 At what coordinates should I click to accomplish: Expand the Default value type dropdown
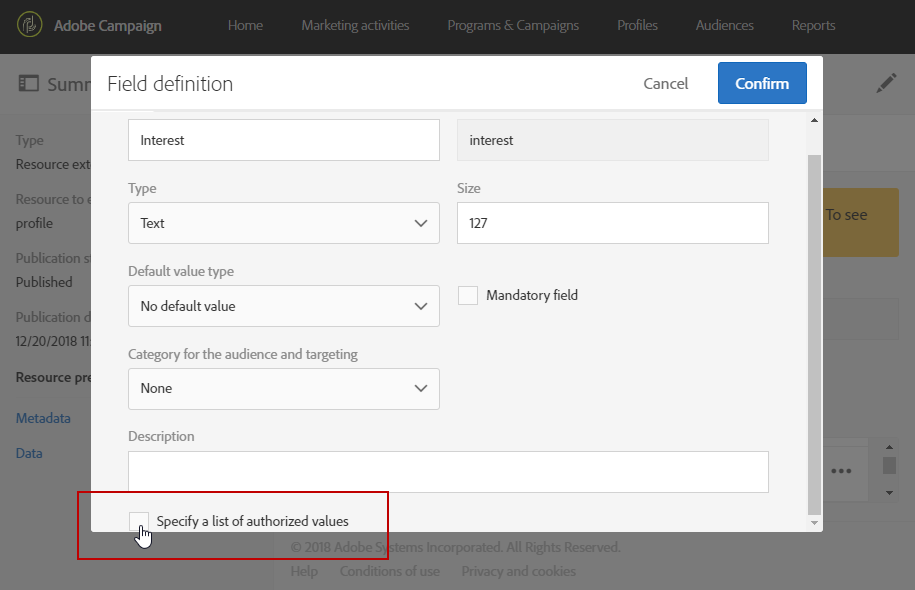[x=284, y=306]
